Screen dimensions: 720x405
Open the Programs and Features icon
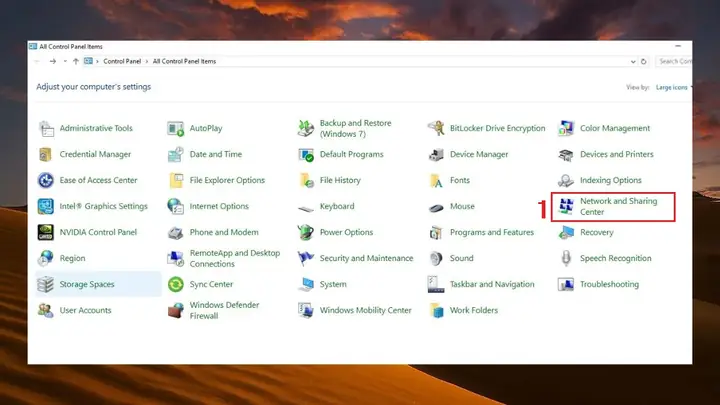[436, 232]
